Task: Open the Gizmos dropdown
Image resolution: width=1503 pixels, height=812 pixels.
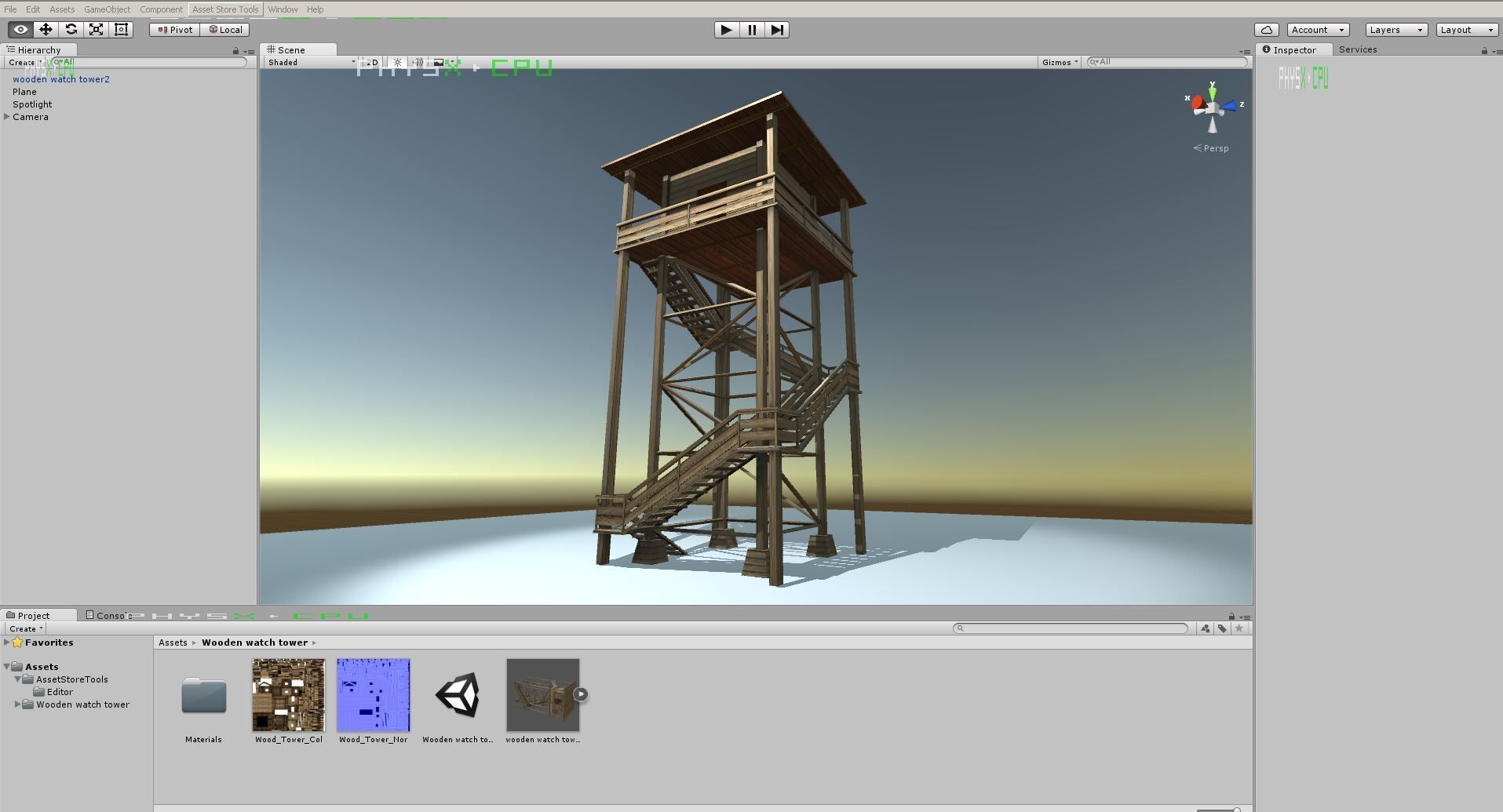Action: [1060, 62]
